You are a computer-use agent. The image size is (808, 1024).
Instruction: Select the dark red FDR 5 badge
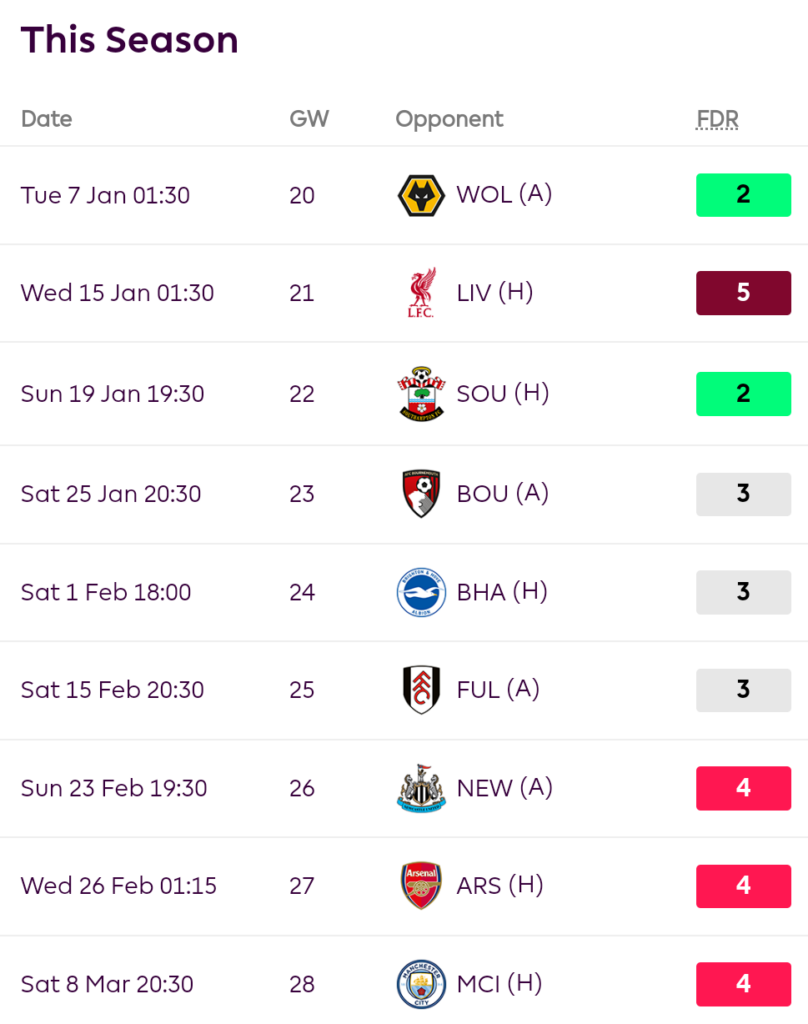pyautogui.click(x=743, y=293)
